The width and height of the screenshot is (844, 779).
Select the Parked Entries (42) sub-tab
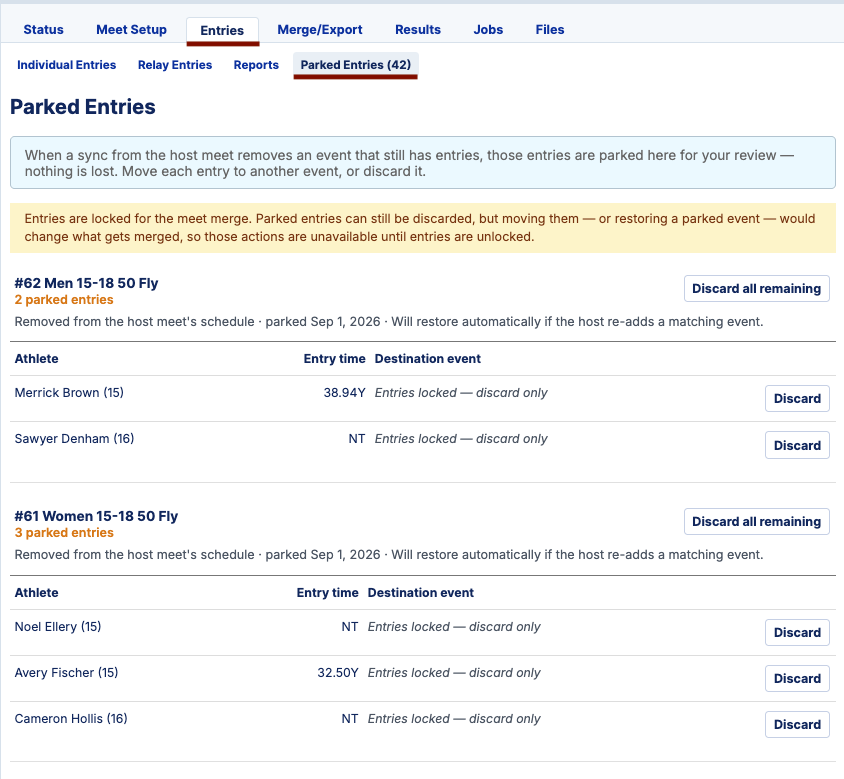click(x=356, y=65)
